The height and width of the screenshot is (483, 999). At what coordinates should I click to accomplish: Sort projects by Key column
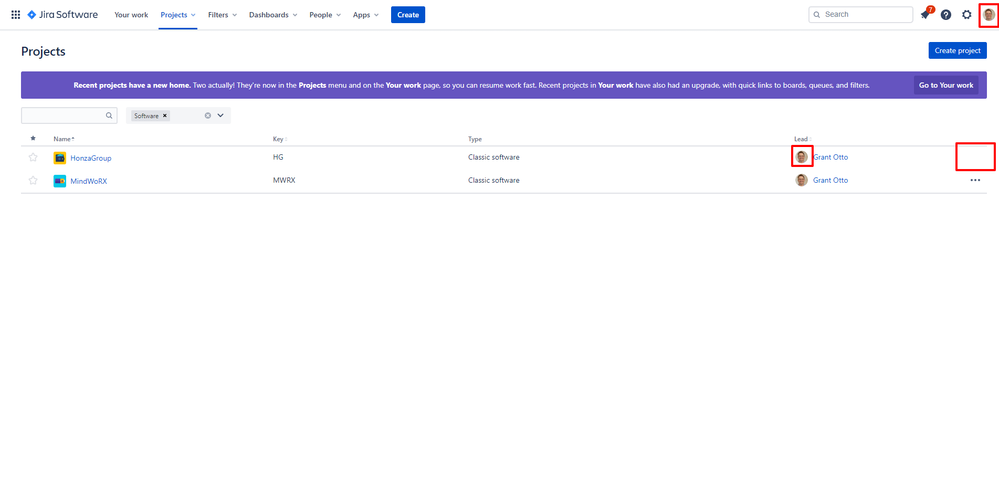click(x=280, y=139)
